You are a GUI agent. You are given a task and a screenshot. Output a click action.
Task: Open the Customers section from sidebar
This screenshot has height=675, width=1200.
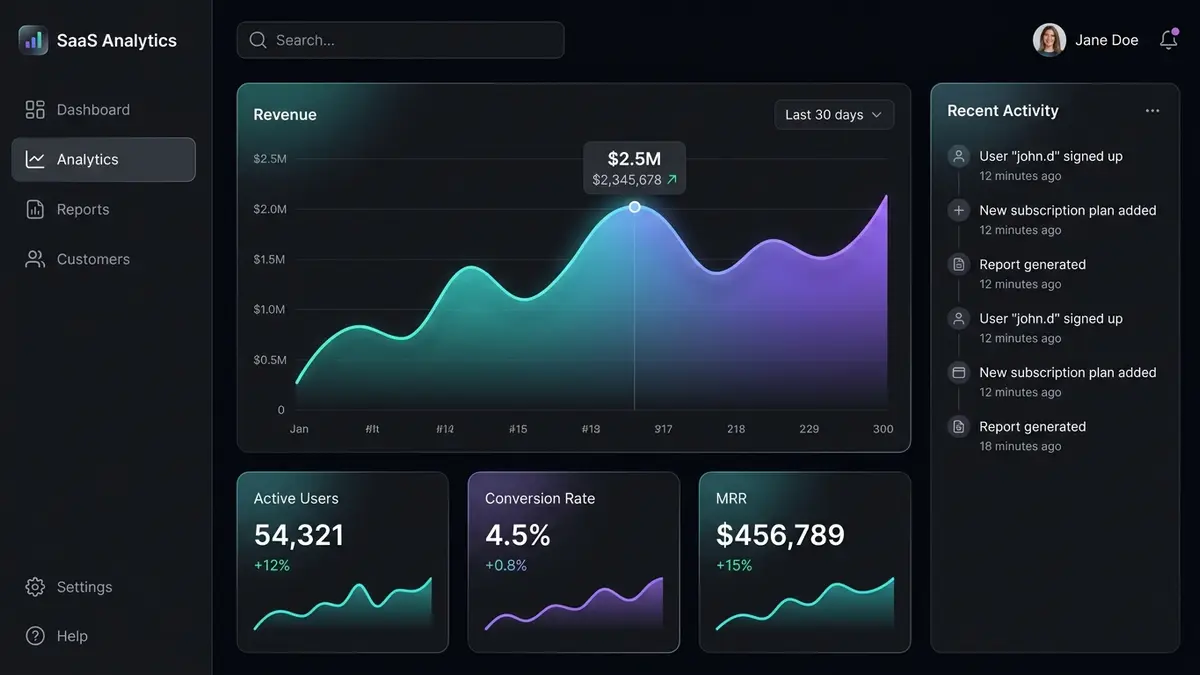93,258
